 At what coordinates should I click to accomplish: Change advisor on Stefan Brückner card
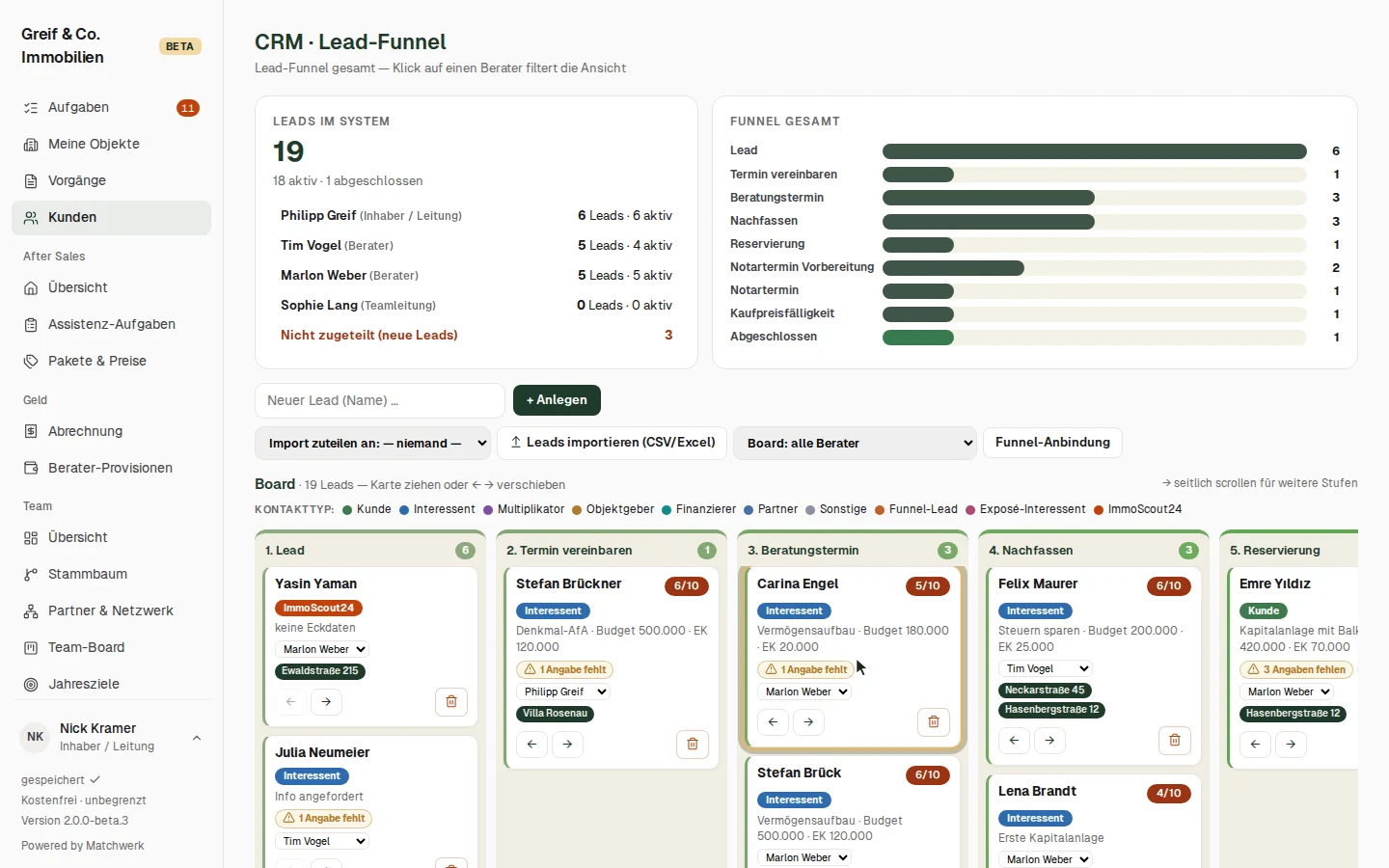click(563, 692)
